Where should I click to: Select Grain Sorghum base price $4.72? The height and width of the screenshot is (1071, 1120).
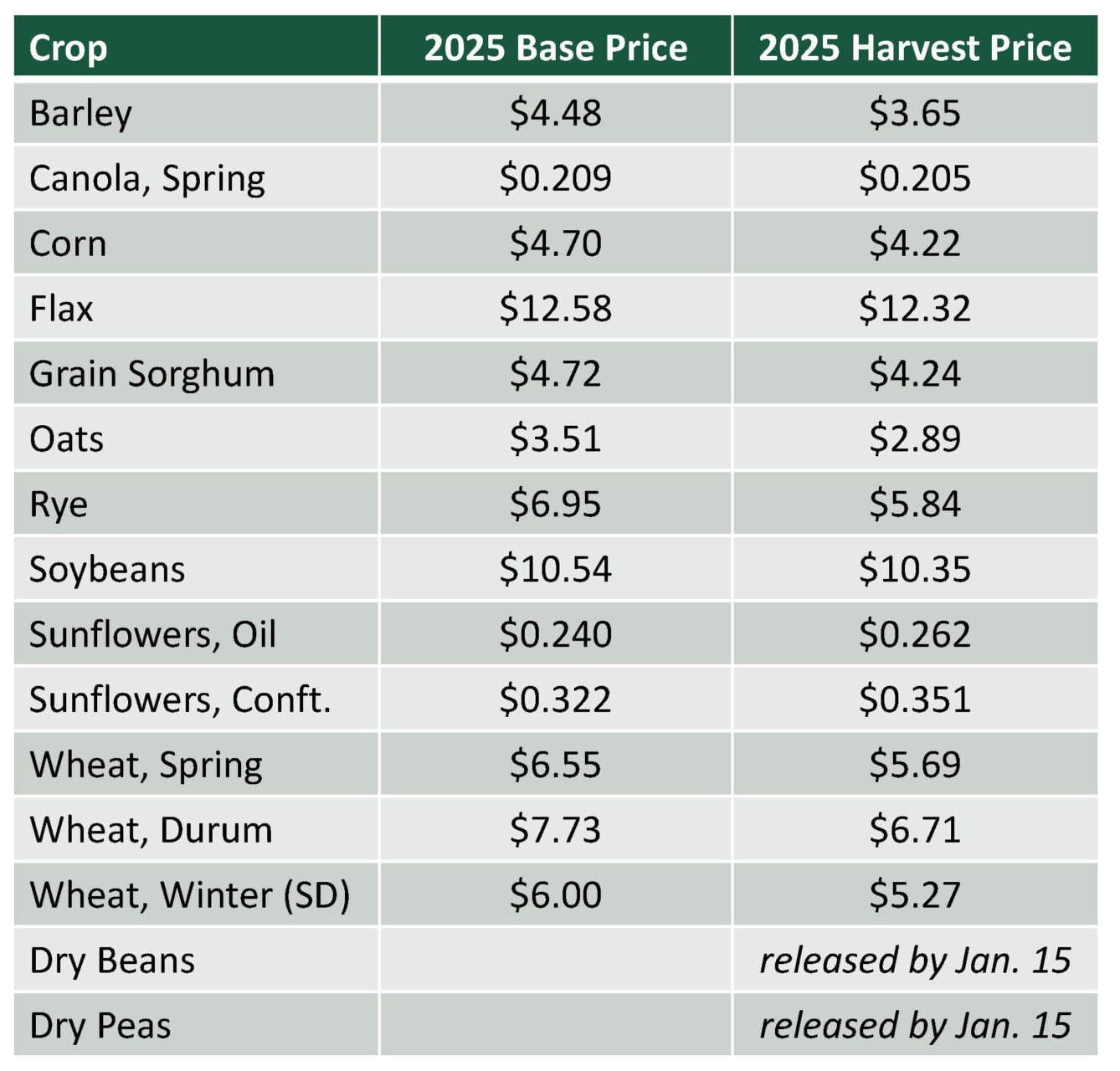555,374
